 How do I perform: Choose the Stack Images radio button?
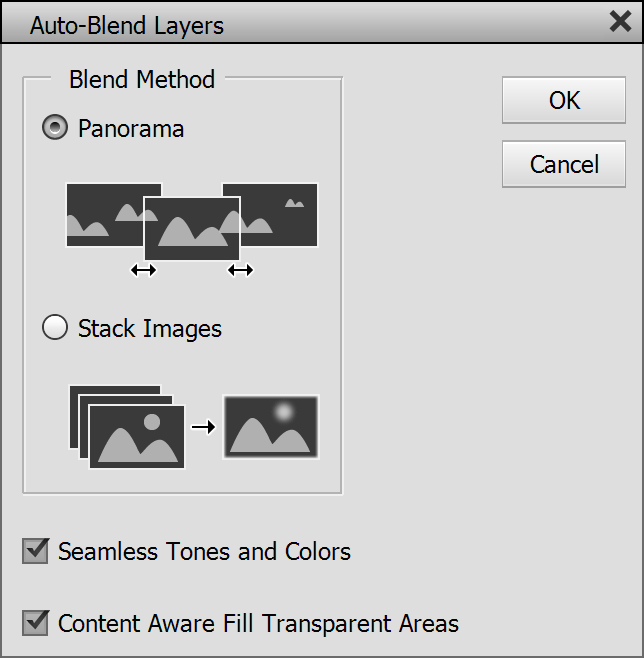55,328
